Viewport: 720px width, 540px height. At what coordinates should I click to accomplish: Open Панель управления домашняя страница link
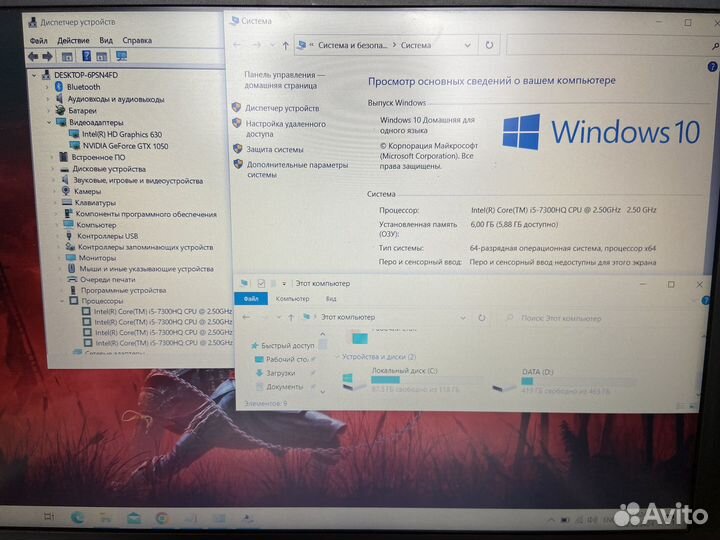pyautogui.click(x=284, y=80)
